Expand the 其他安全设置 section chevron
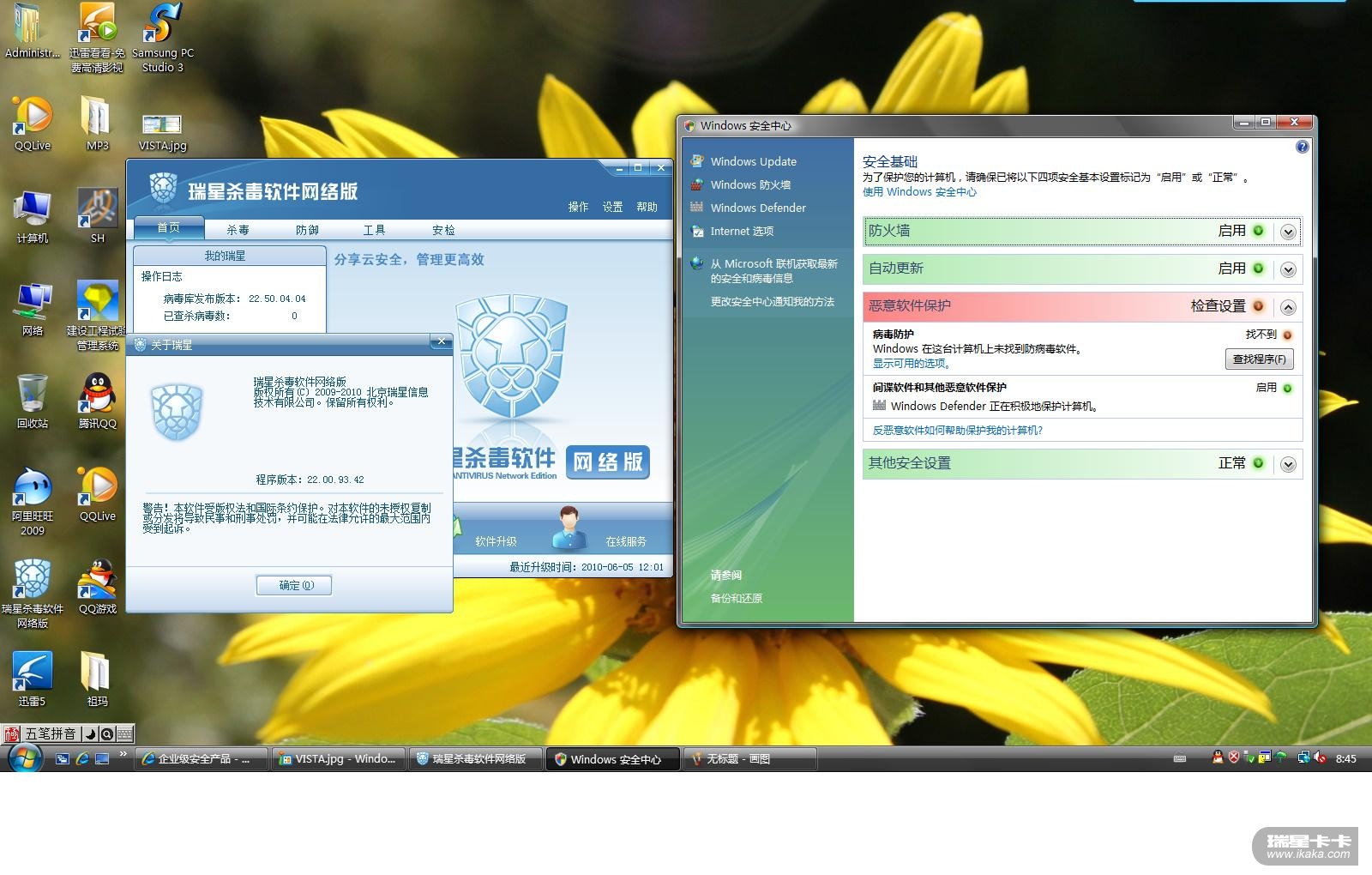 pos(1288,464)
